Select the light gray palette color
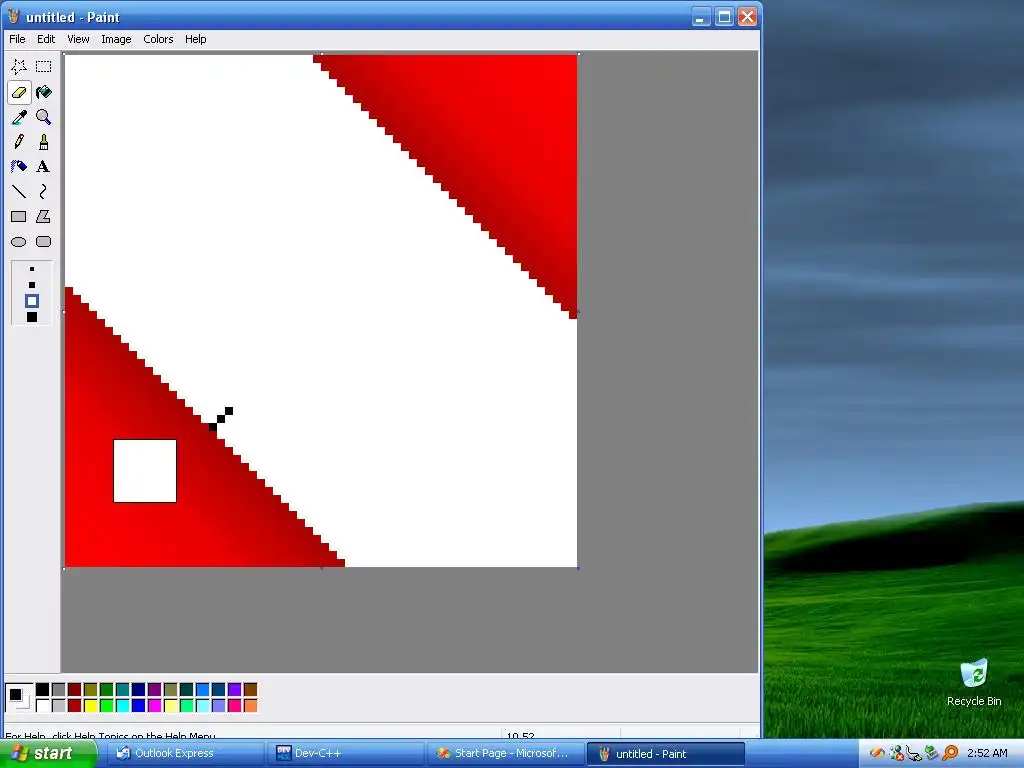 [x=58, y=705]
